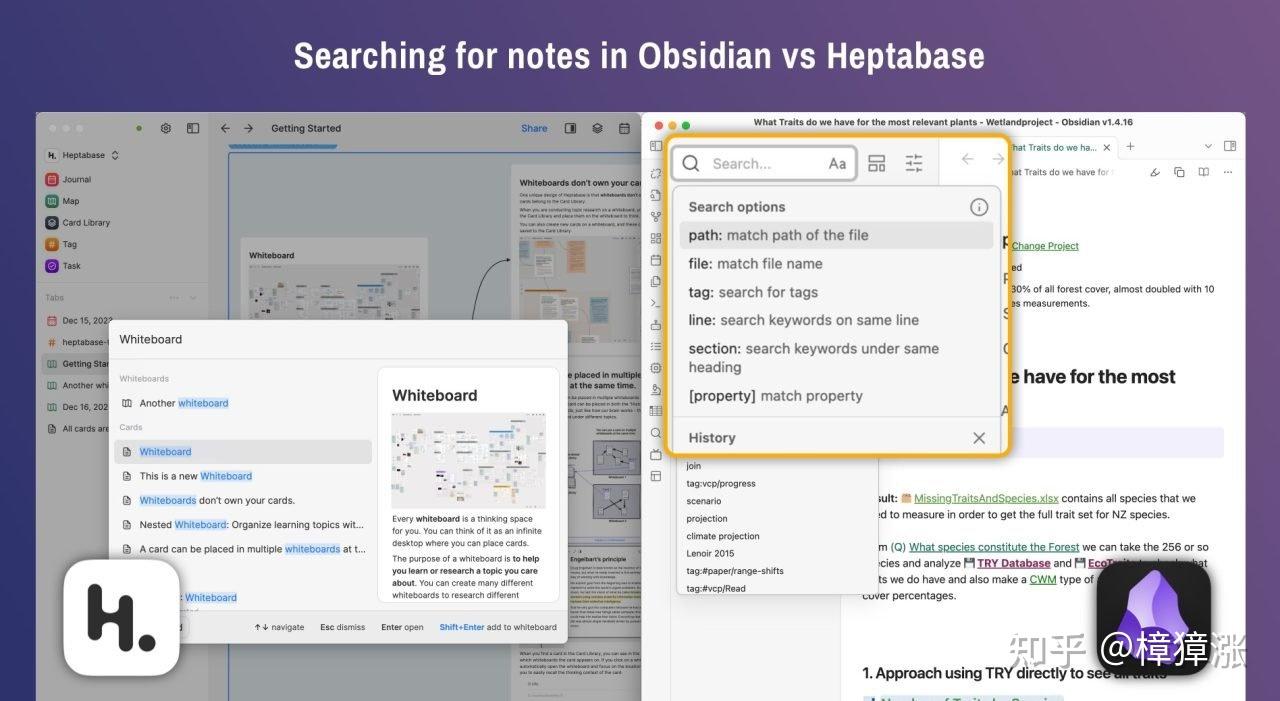Open the tab list dropdown chevron in Obsidian
Screen dimensions: 1280x701
pyautogui.click(x=1206, y=146)
